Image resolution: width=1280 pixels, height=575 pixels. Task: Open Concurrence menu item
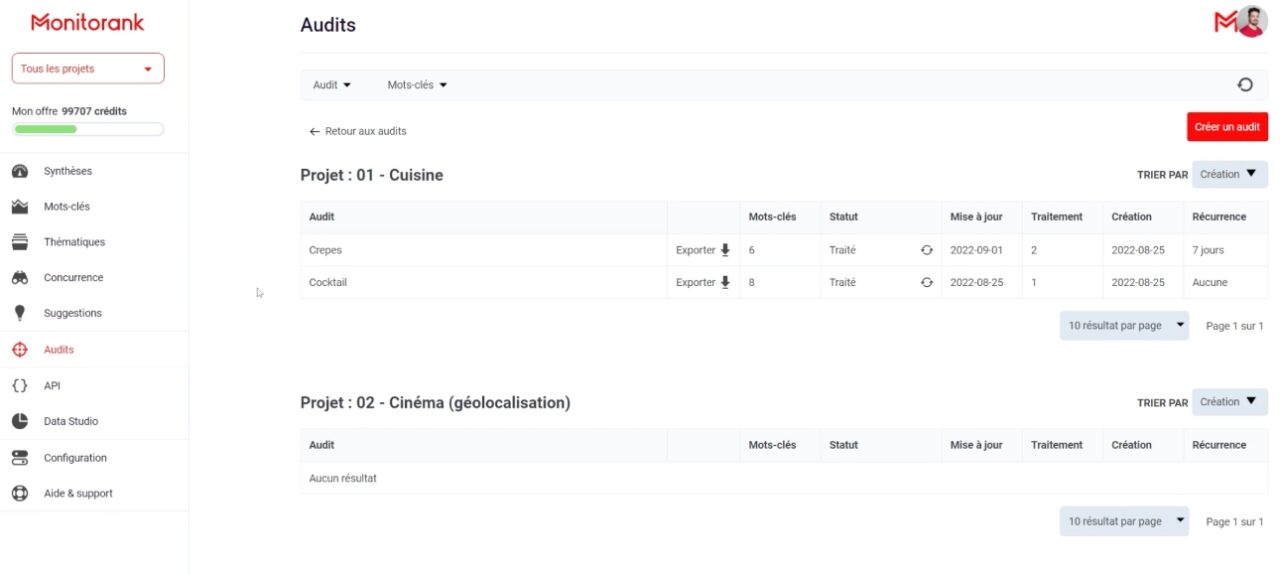pos(73,278)
